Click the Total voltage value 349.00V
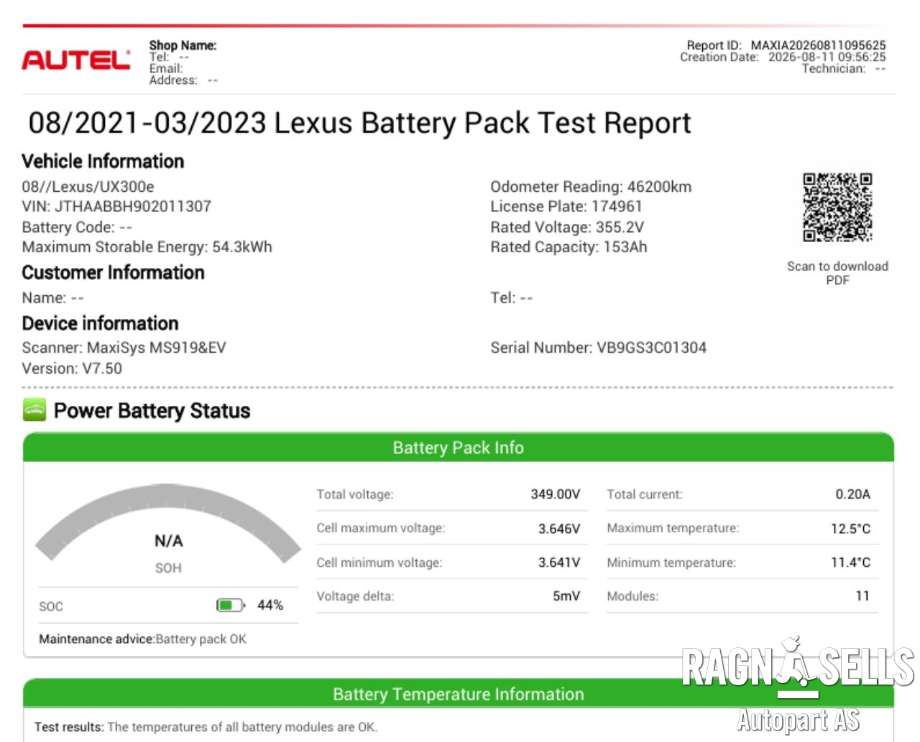This screenshot has height=742, width=920. (555, 494)
